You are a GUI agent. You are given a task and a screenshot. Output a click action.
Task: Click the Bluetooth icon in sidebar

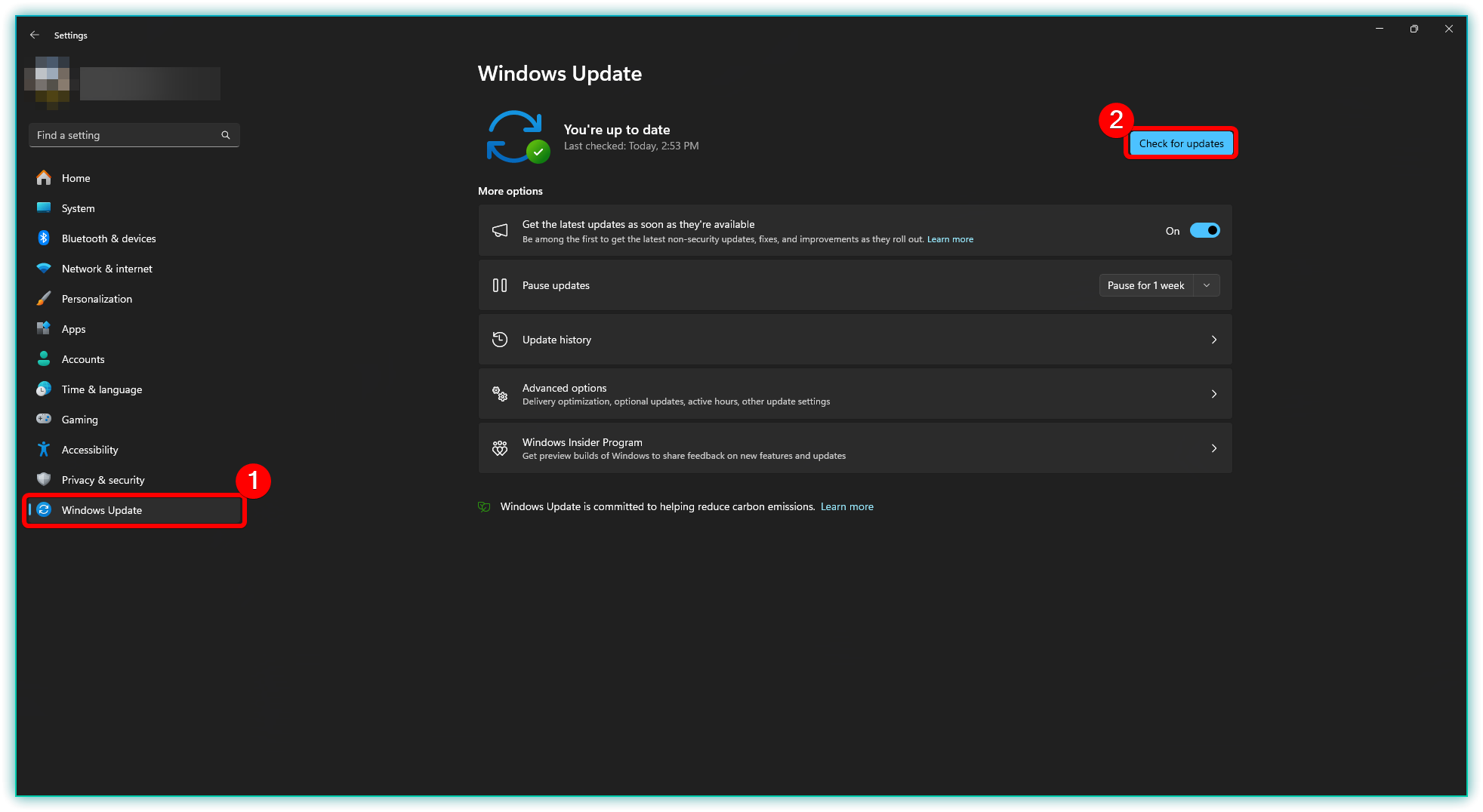tap(44, 238)
